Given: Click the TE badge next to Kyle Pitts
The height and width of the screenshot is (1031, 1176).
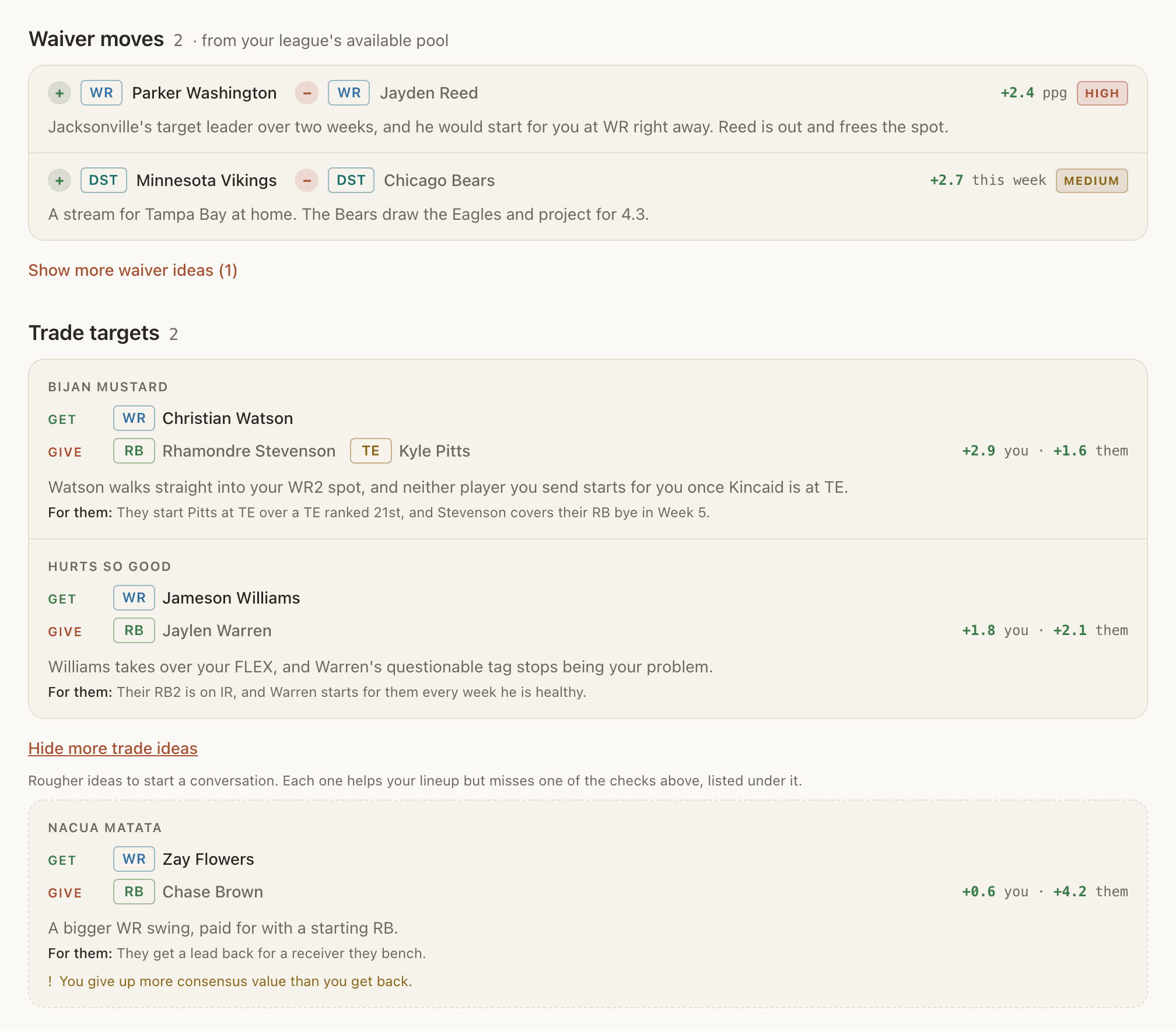Looking at the screenshot, I should coord(371,451).
